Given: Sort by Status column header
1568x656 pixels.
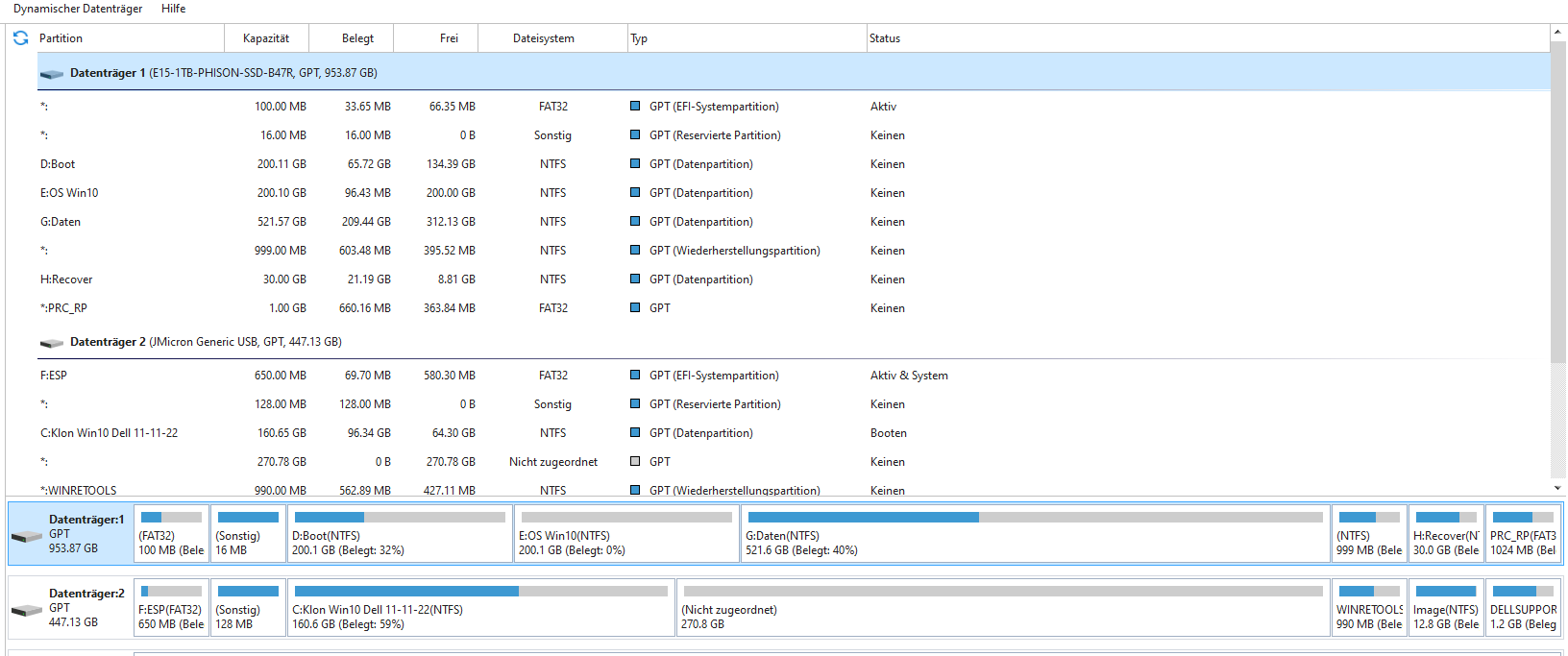Looking at the screenshot, I should click(x=1208, y=38).
